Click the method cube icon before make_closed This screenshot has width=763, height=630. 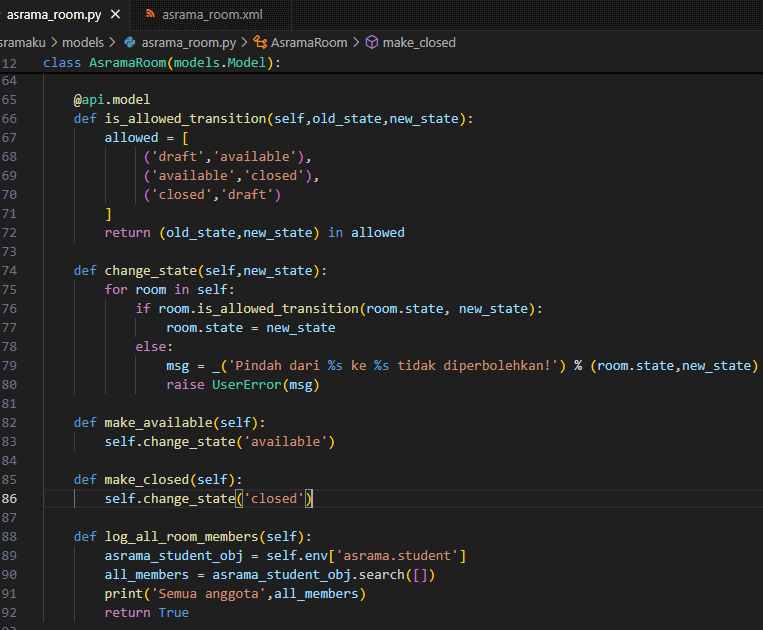pyautogui.click(x=372, y=42)
